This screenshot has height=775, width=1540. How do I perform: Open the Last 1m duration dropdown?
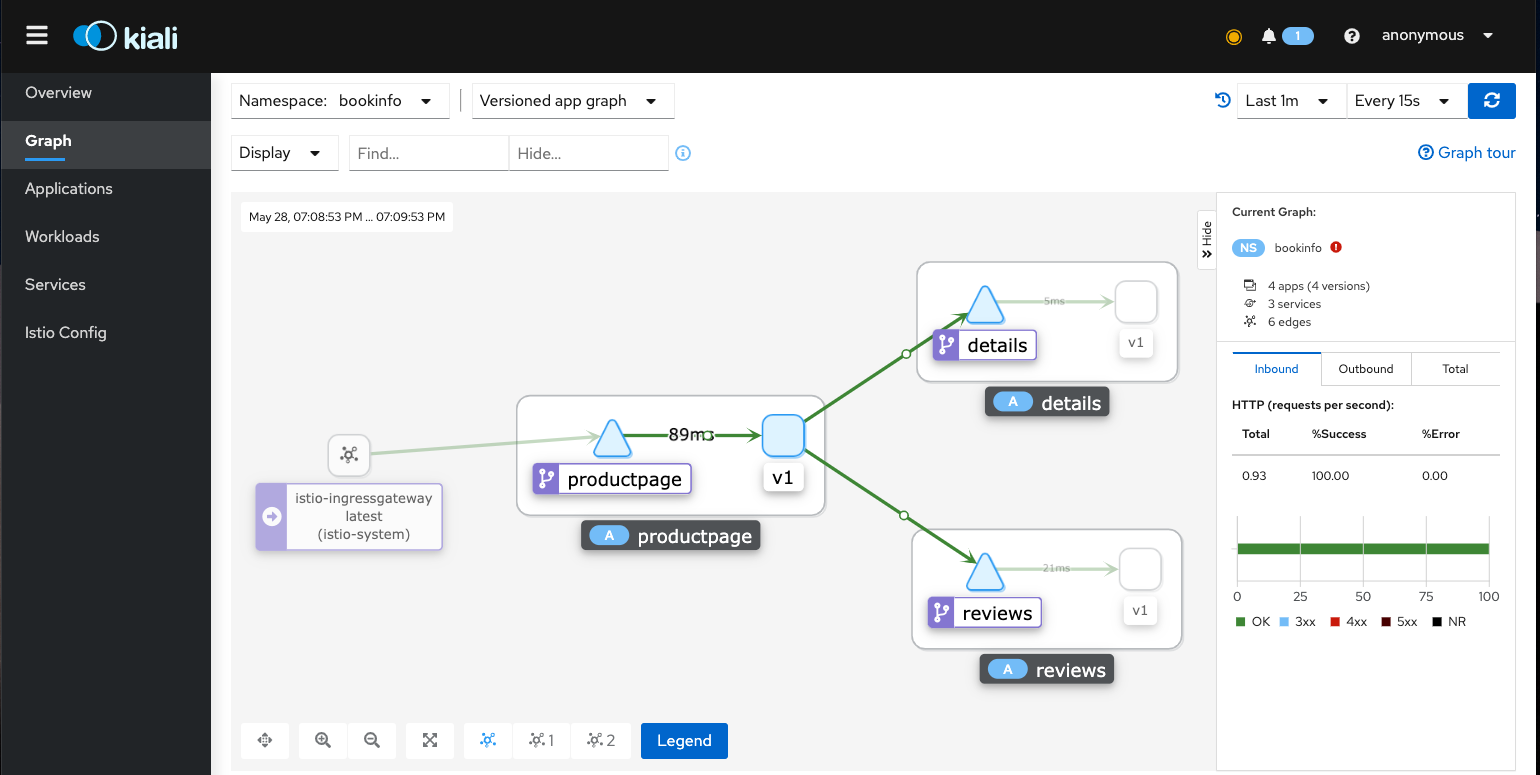tap(1292, 101)
